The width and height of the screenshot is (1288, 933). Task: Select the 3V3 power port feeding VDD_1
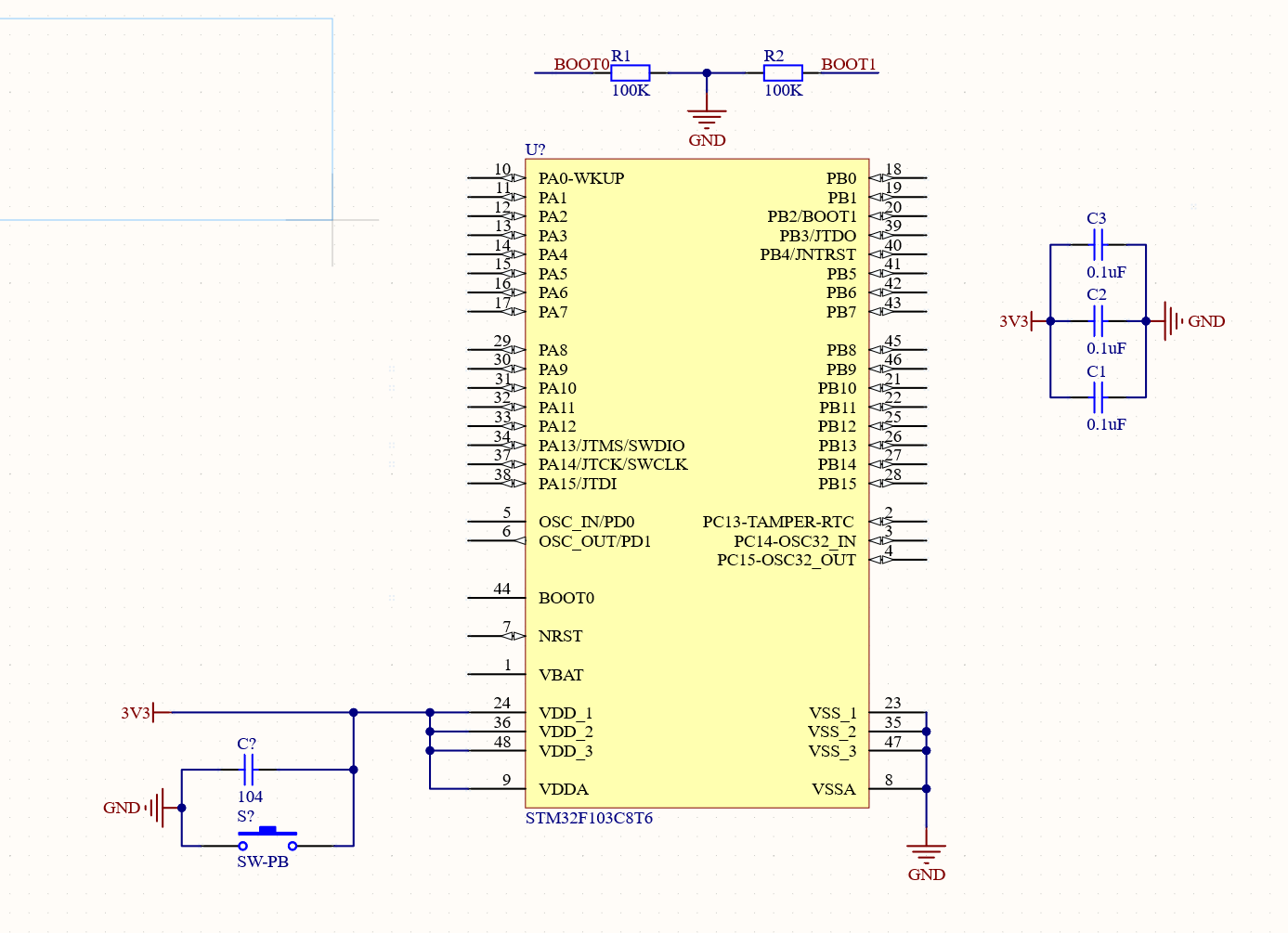pyautogui.click(x=144, y=713)
